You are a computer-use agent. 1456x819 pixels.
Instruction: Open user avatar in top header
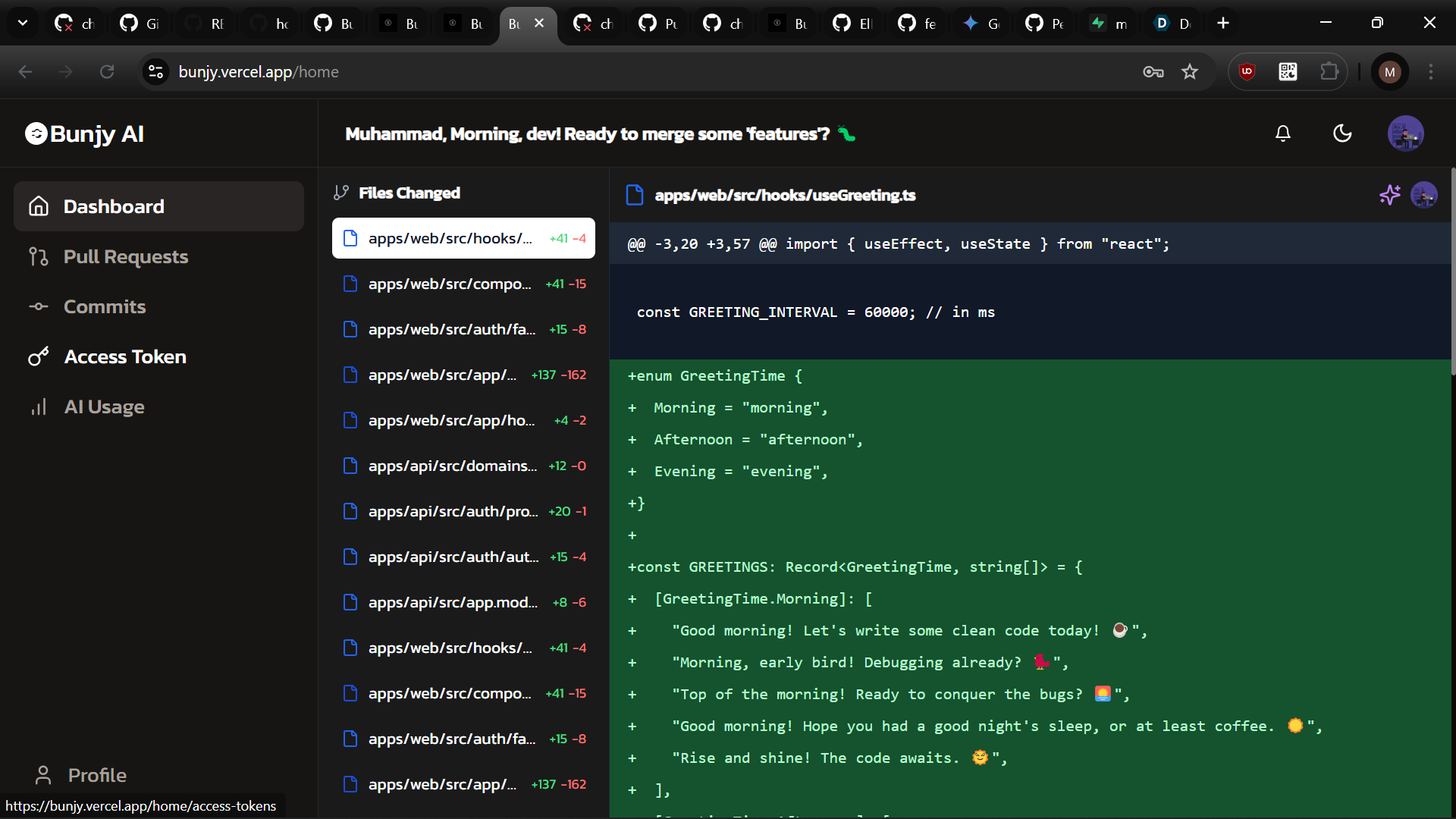coord(1405,133)
